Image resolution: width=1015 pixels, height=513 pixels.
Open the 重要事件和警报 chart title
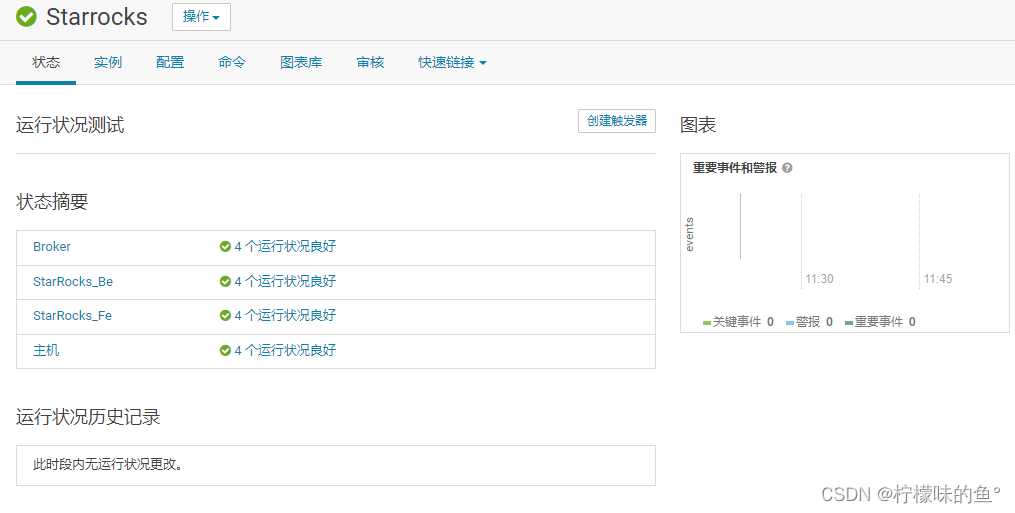click(x=735, y=168)
